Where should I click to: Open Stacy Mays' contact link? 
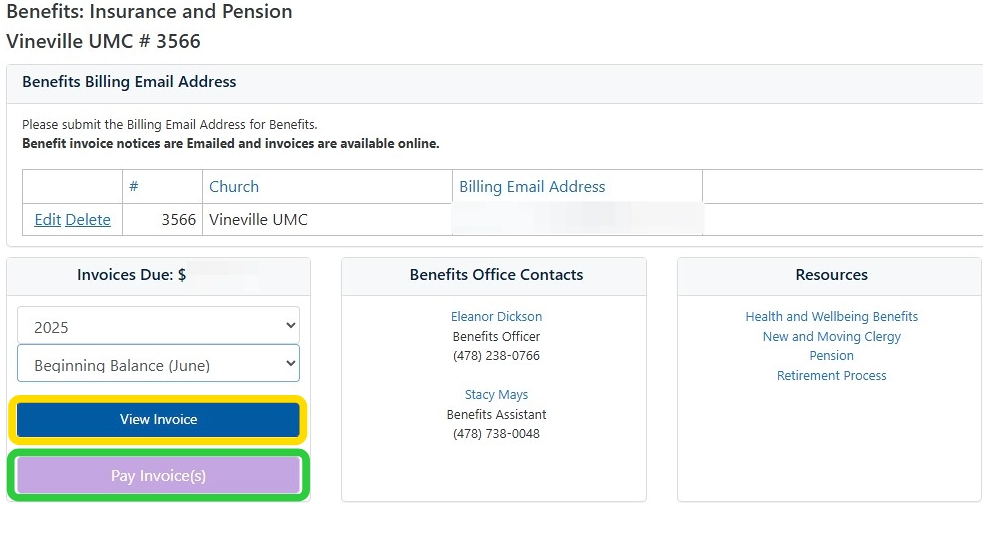click(496, 395)
